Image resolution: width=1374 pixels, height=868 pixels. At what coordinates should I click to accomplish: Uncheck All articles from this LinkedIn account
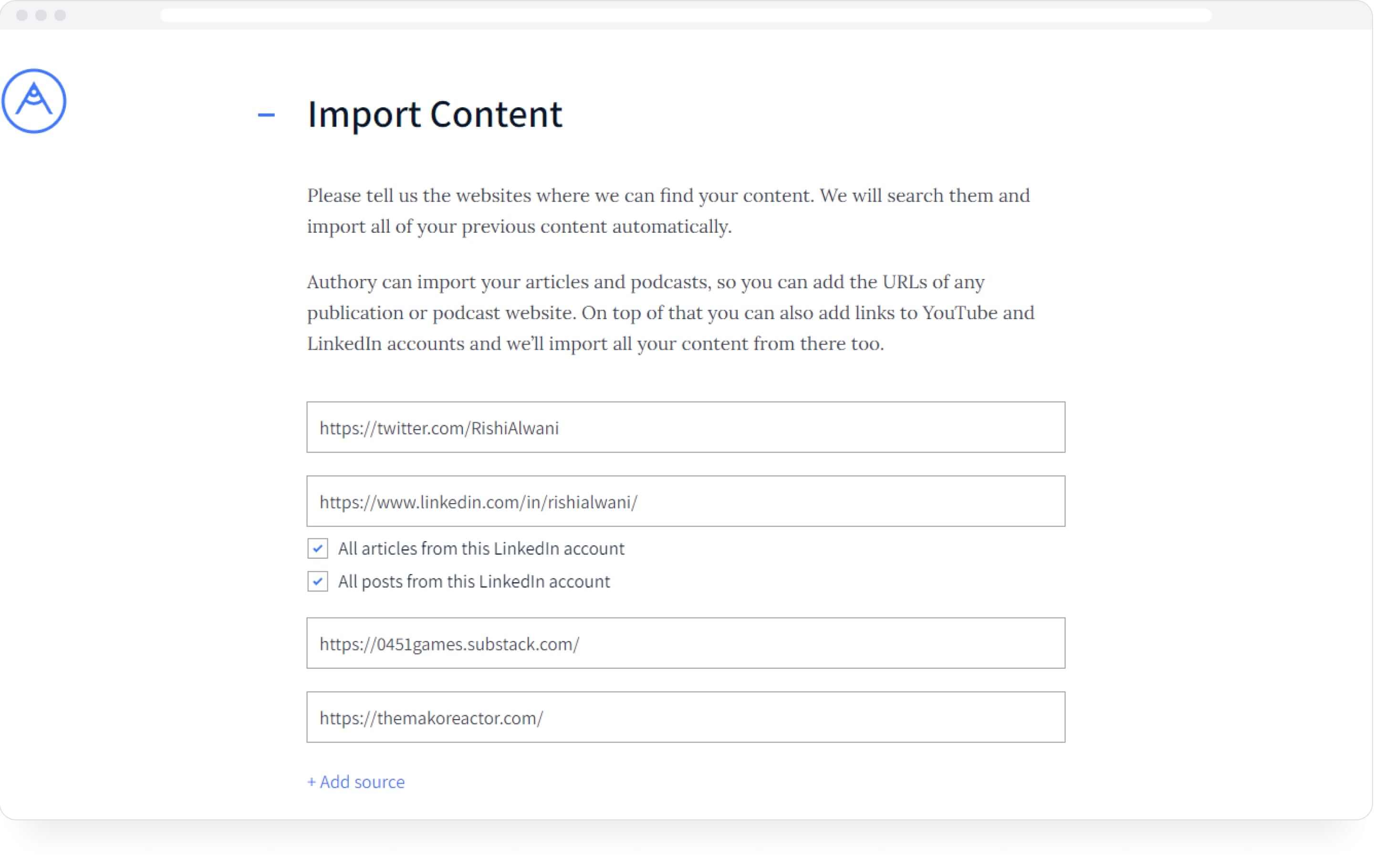317,548
